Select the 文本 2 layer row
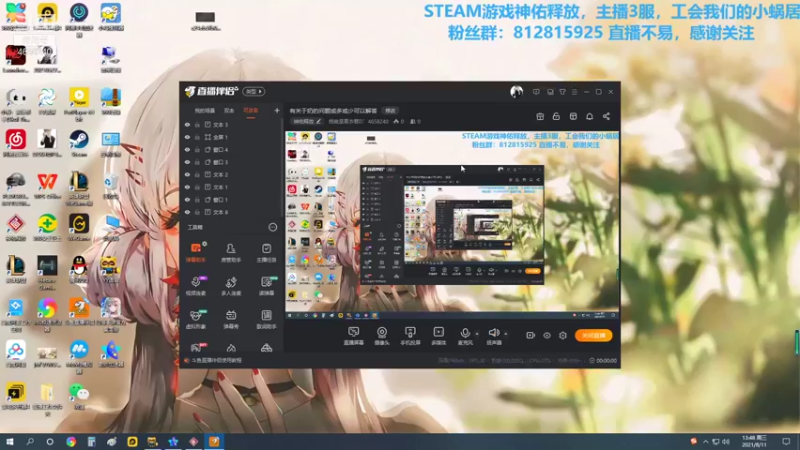Viewport: 800px width, 450px height. (231, 174)
